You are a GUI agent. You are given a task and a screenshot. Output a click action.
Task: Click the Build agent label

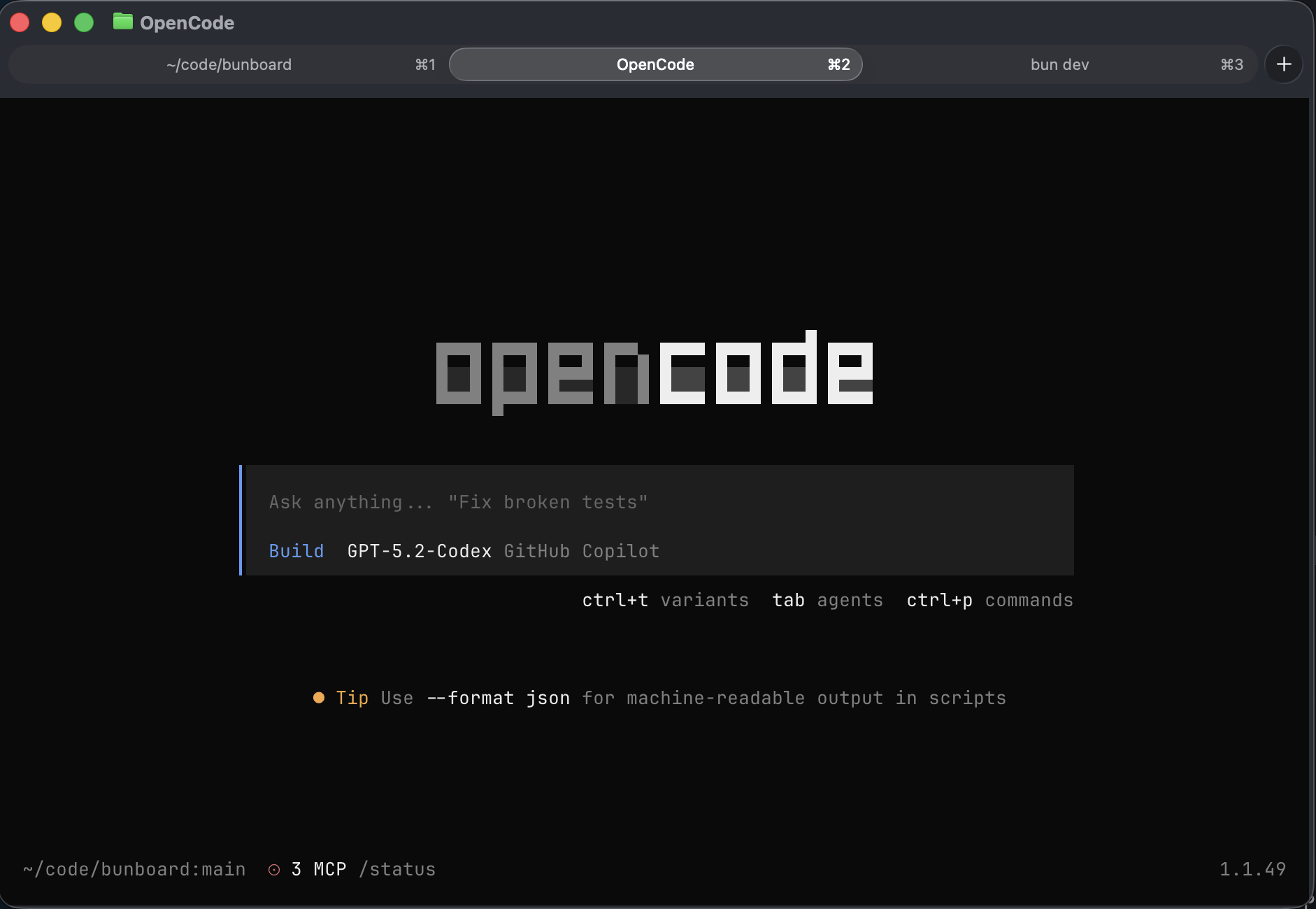(x=296, y=551)
